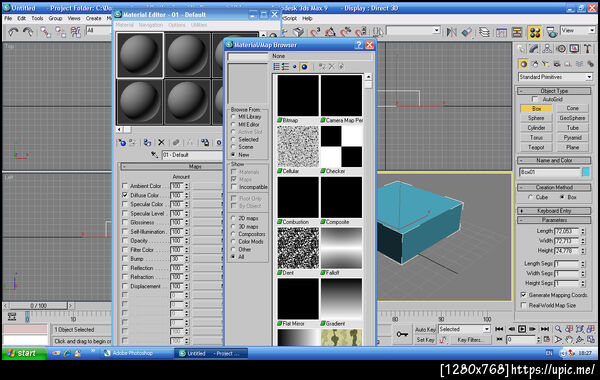This screenshot has height=380, width=600.
Task: Select the Select and Link tool
Action: tap(45, 33)
